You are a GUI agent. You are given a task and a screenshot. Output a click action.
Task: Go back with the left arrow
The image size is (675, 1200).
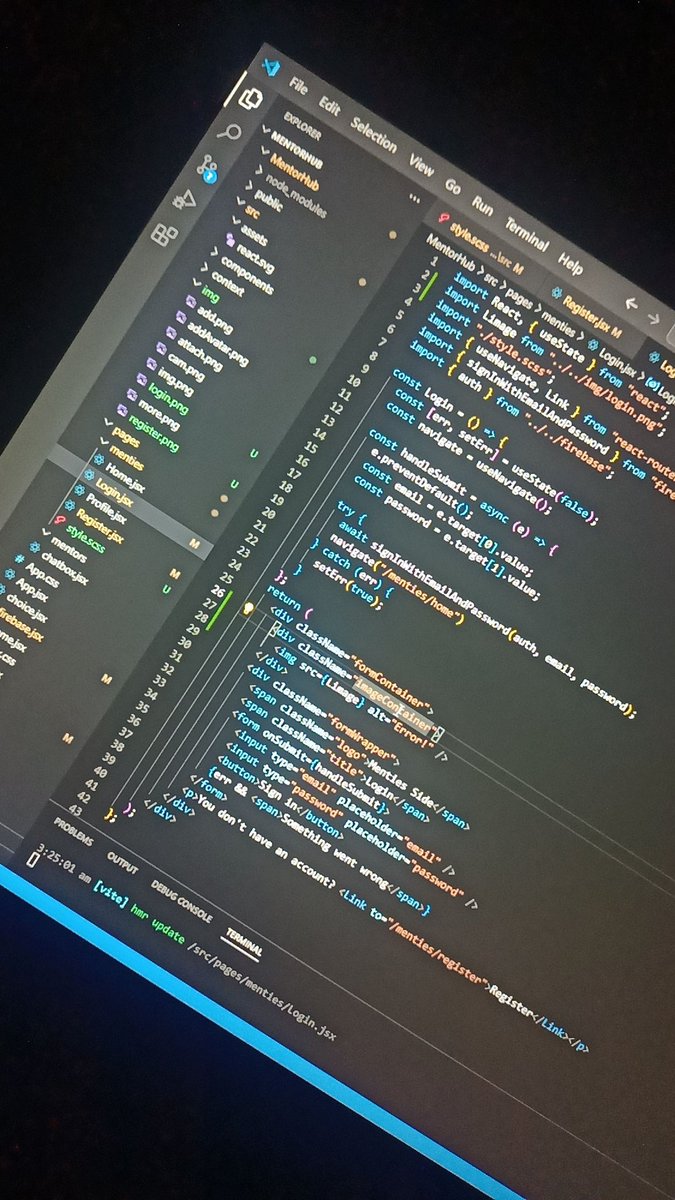pos(632,304)
